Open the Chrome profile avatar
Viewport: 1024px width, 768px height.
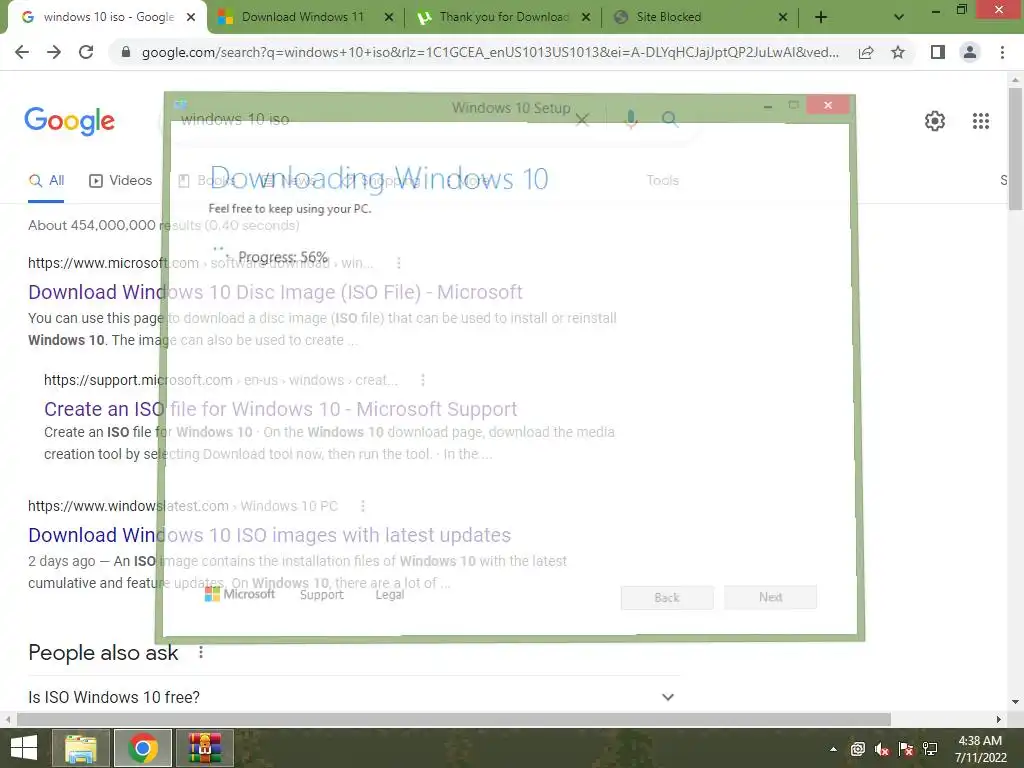970,52
